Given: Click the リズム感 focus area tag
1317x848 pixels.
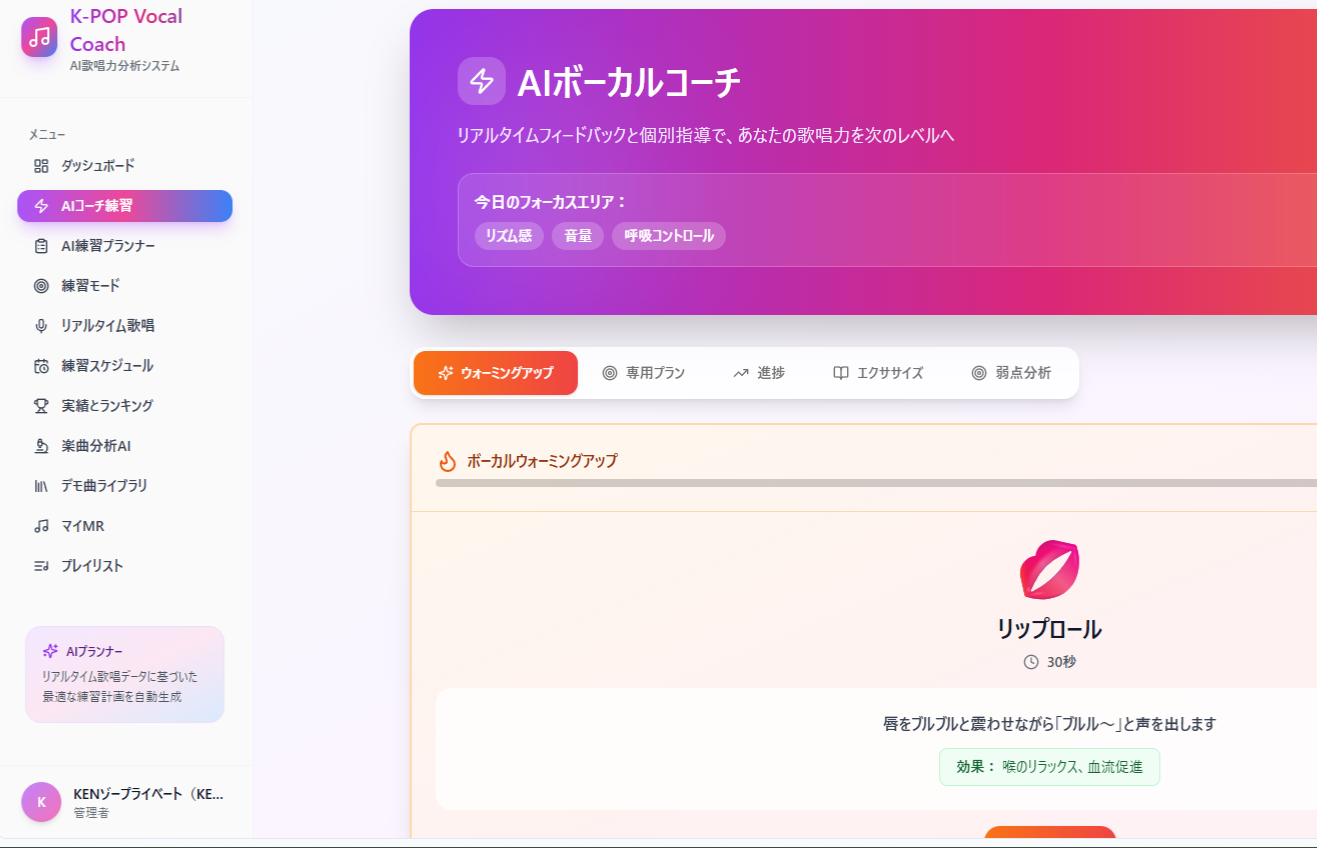Looking at the screenshot, I should pos(509,236).
